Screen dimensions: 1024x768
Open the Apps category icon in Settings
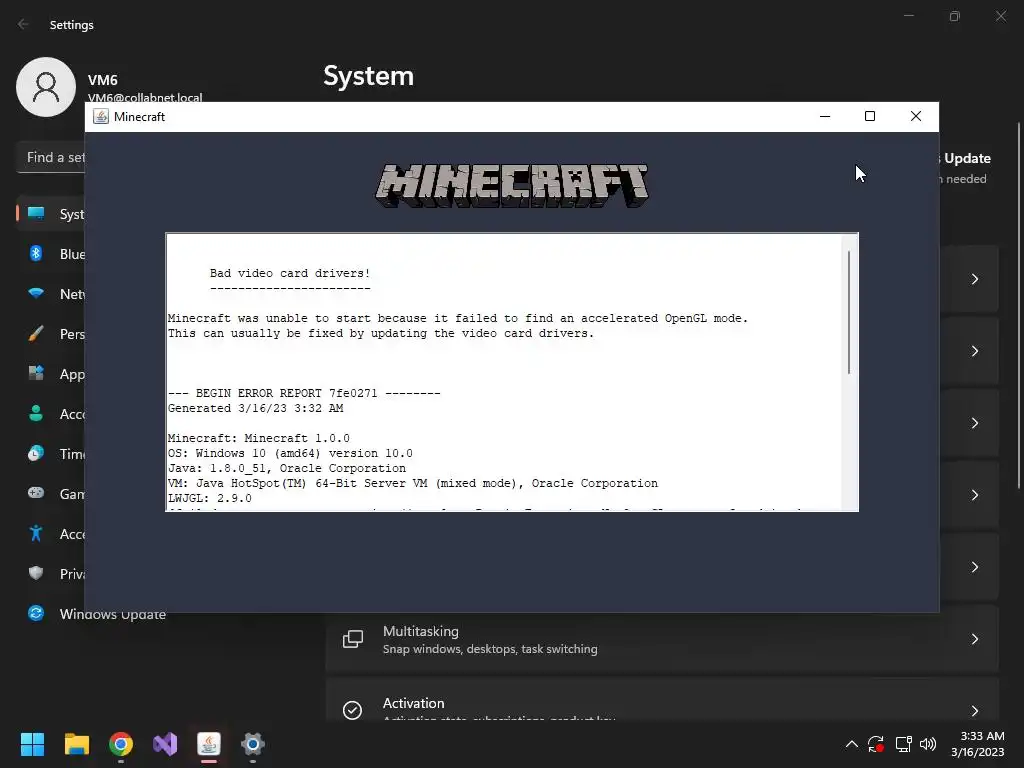pyautogui.click(x=36, y=374)
